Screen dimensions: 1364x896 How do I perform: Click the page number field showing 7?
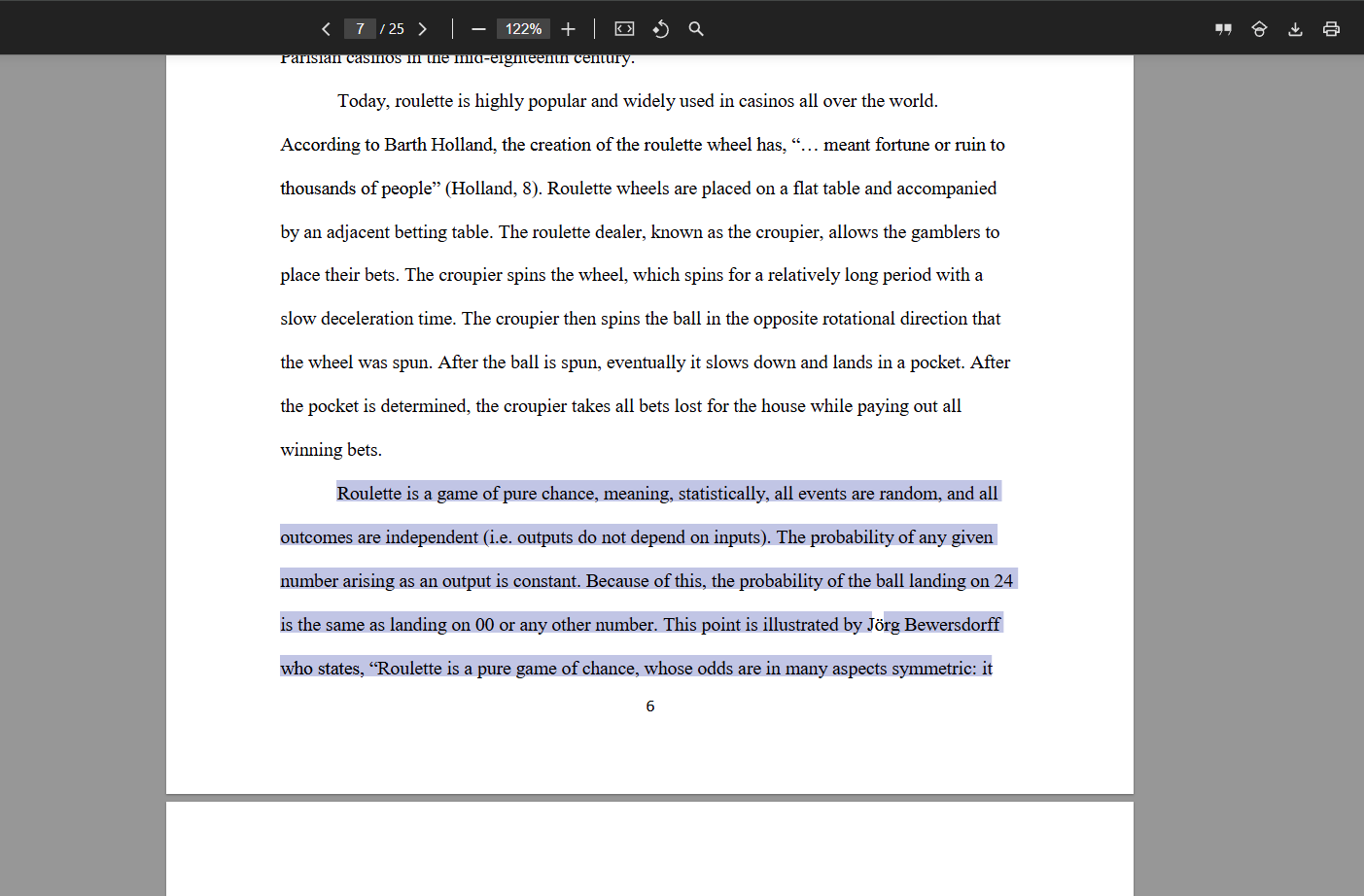[360, 29]
